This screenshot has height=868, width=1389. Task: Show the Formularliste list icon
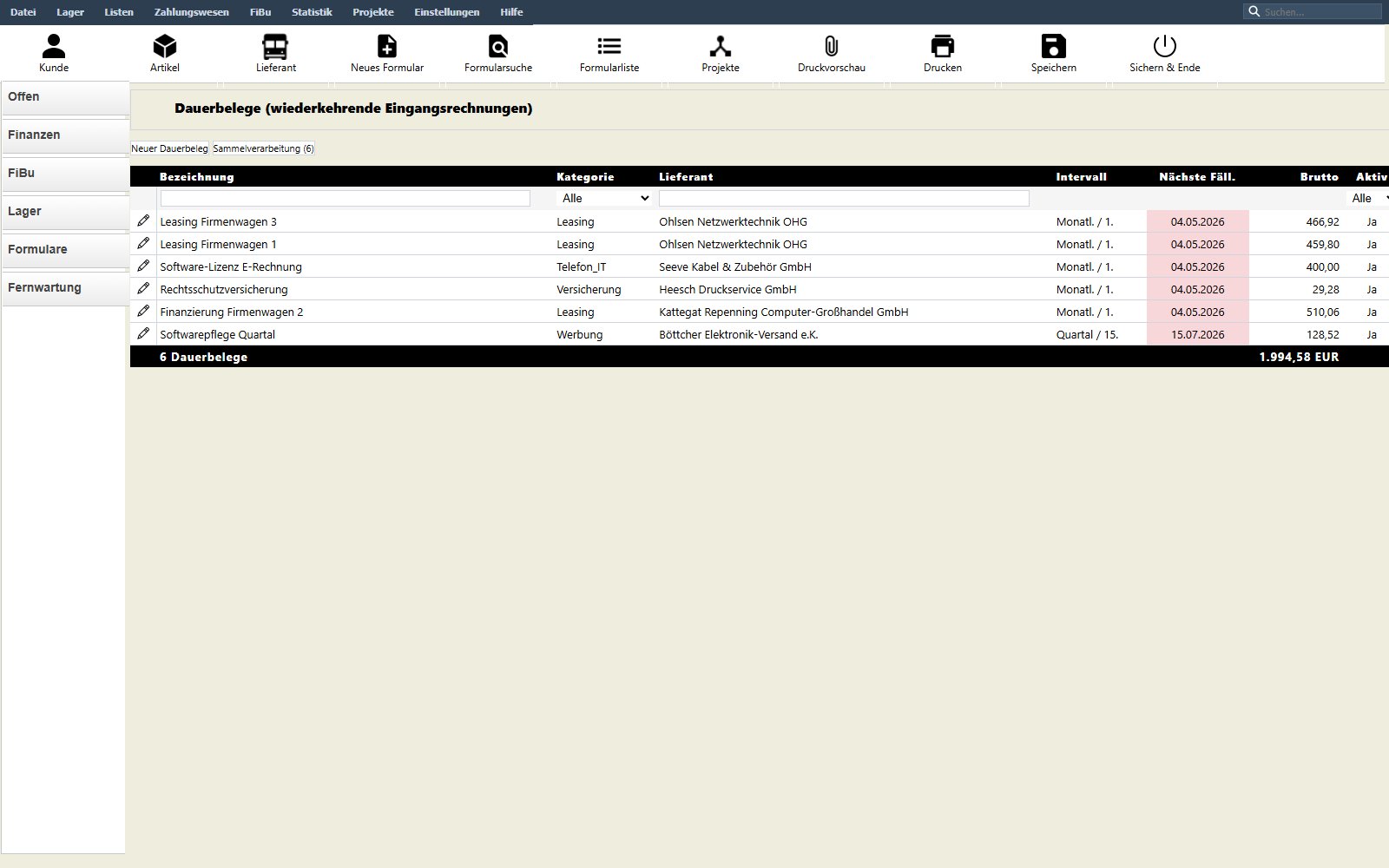609,46
